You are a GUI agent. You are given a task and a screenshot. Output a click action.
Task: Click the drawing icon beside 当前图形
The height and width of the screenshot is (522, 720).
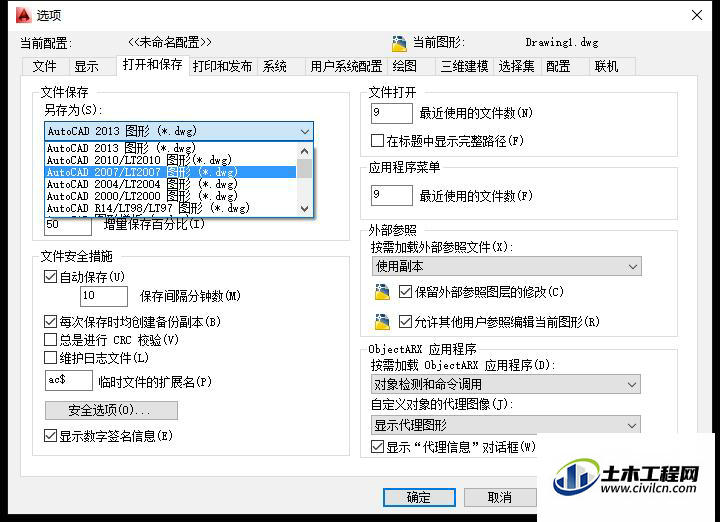[x=399, y=43]
